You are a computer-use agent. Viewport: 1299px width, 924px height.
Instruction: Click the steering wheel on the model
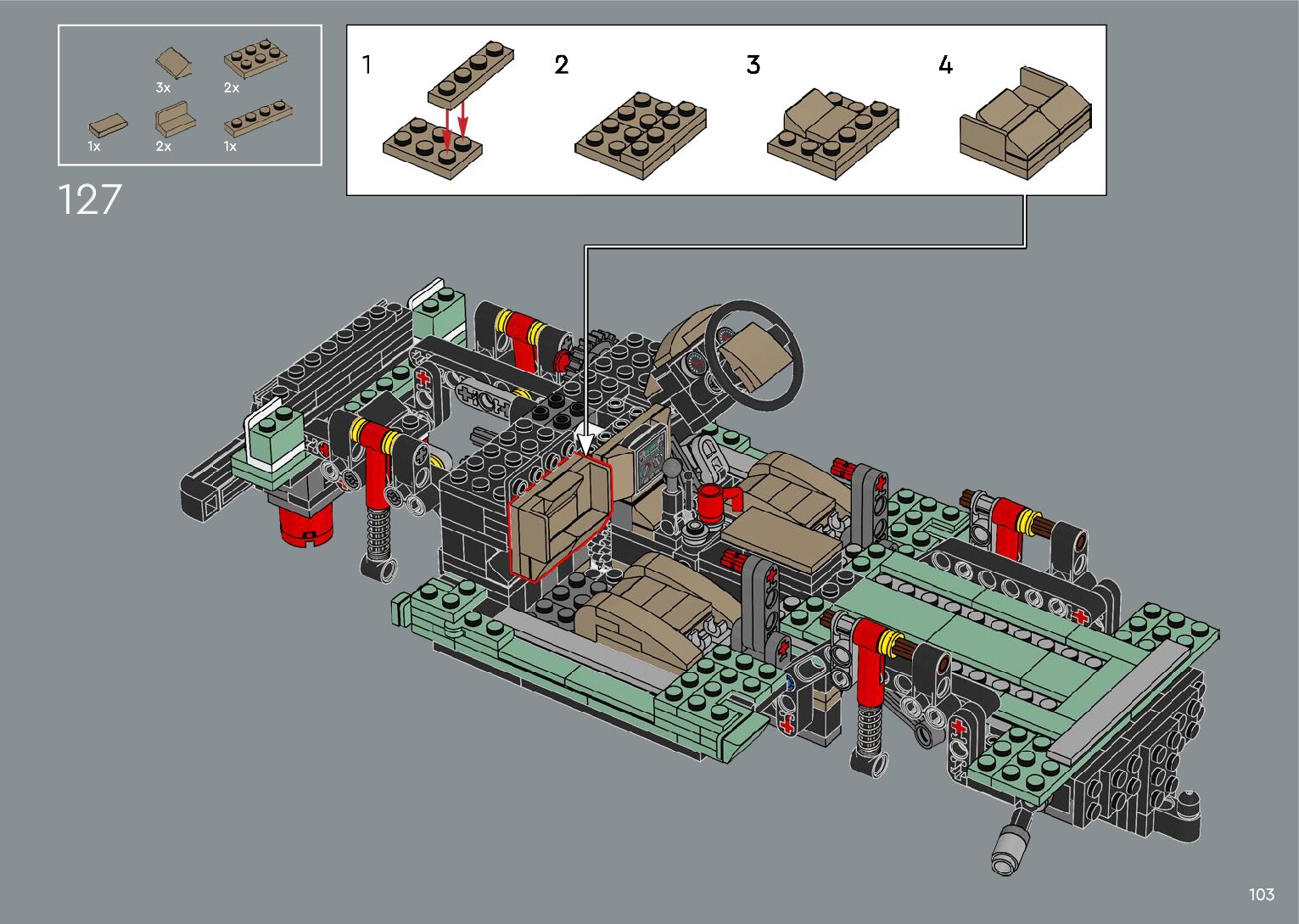coord(753,350)
